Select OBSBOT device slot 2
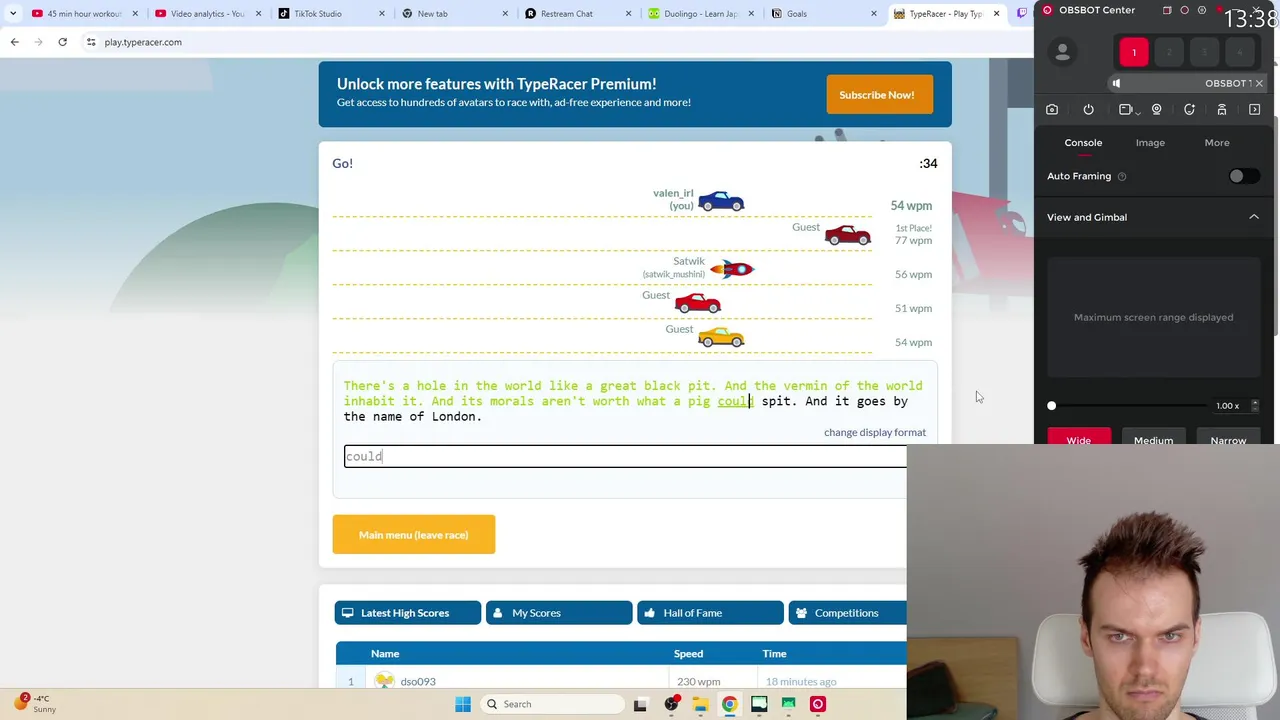 pos(1169,52)
